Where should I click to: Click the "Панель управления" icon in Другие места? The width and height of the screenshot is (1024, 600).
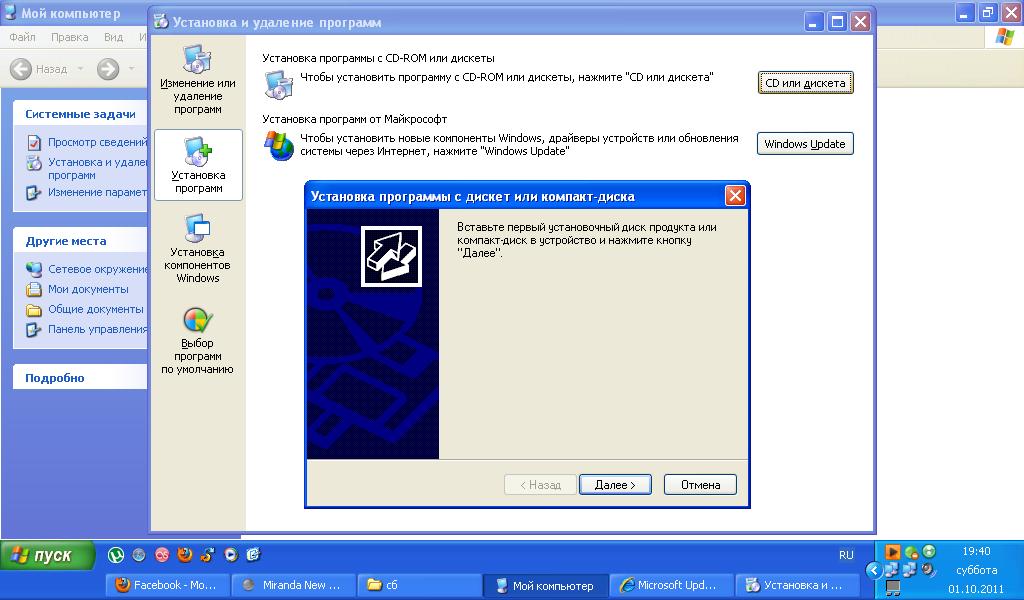(x=34, y=330)
